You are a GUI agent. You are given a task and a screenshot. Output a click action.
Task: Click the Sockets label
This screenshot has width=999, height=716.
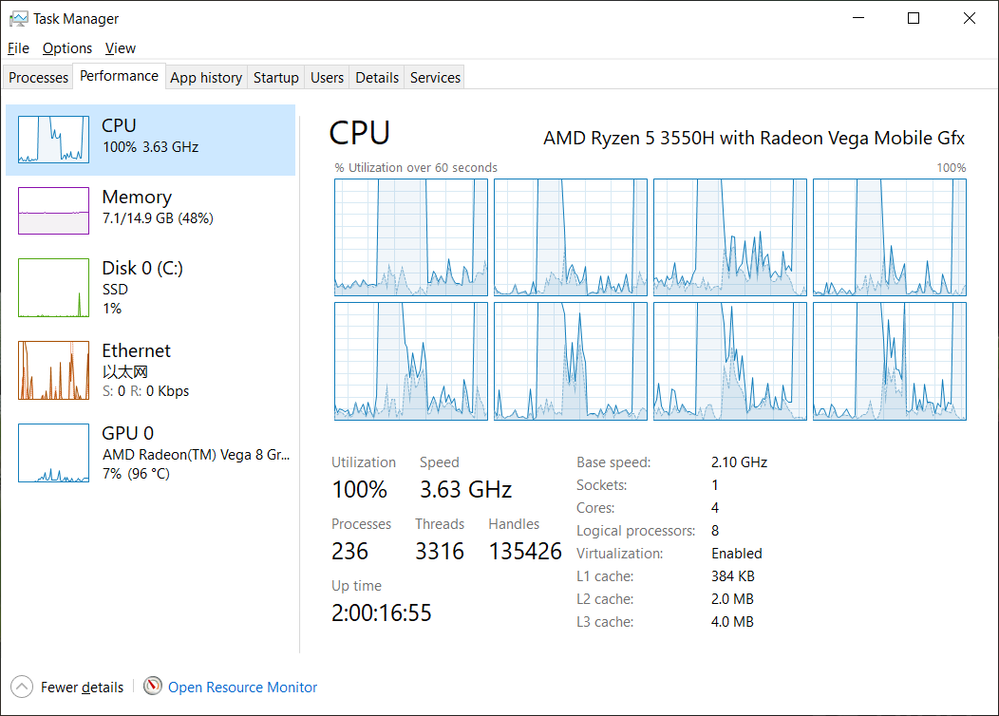601,485
